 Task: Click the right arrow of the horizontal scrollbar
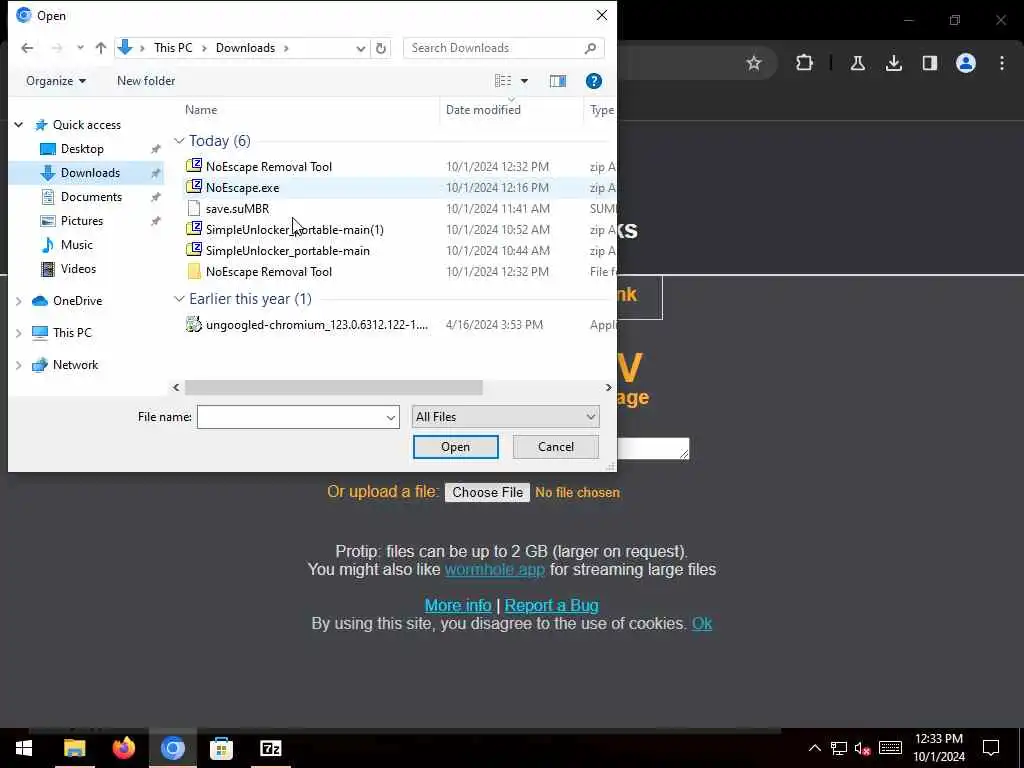click(608, 387)
